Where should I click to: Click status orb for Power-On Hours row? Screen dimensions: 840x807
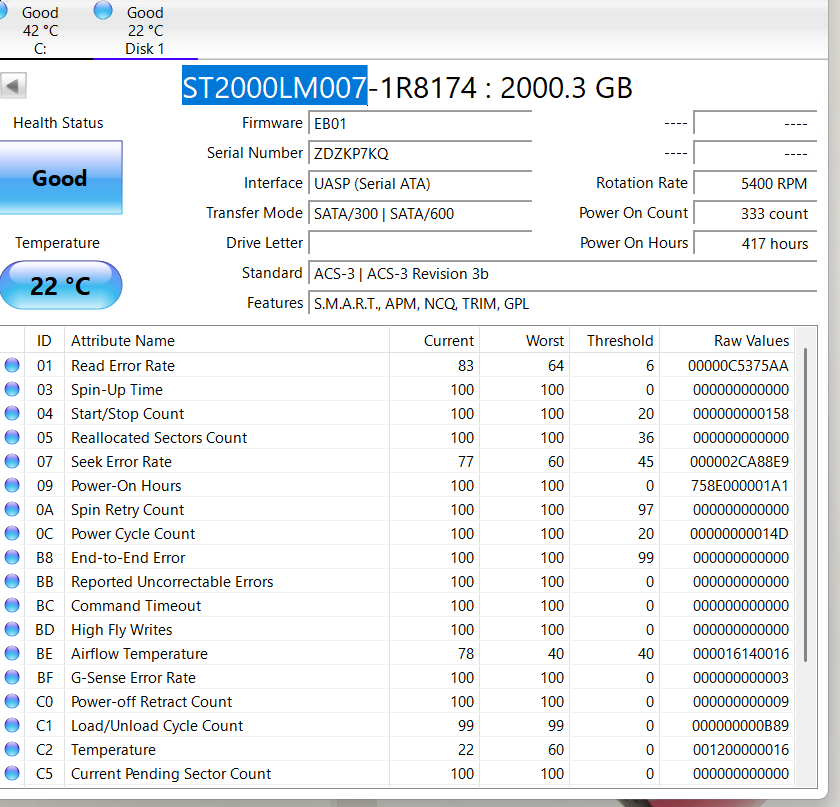click(12, 485)
